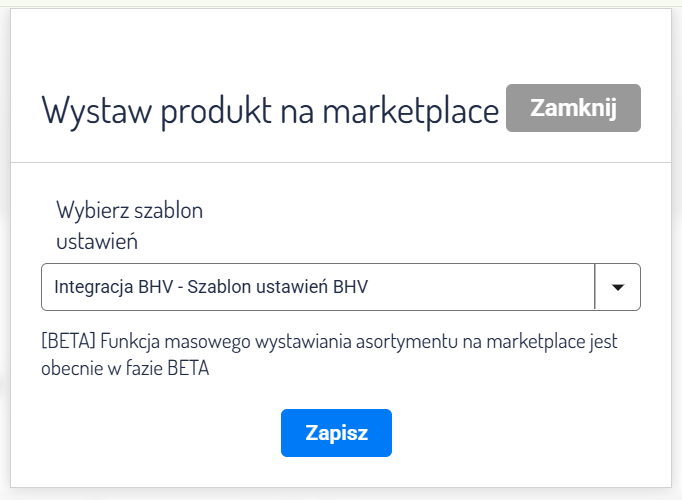The width and height of the screenshot is (682, 500).
Task: Click the [BETA] tag in the notice
Action: 66,341
